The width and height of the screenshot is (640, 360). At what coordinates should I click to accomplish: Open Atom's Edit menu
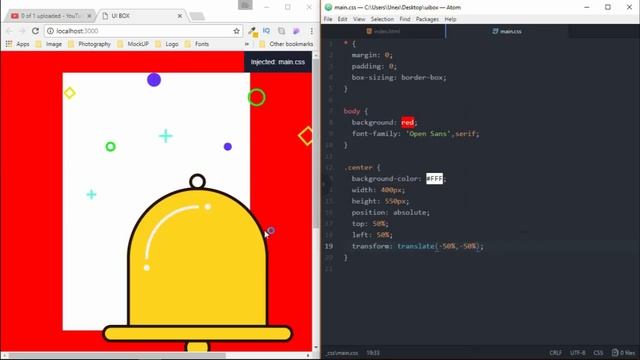tap(342, 19)
